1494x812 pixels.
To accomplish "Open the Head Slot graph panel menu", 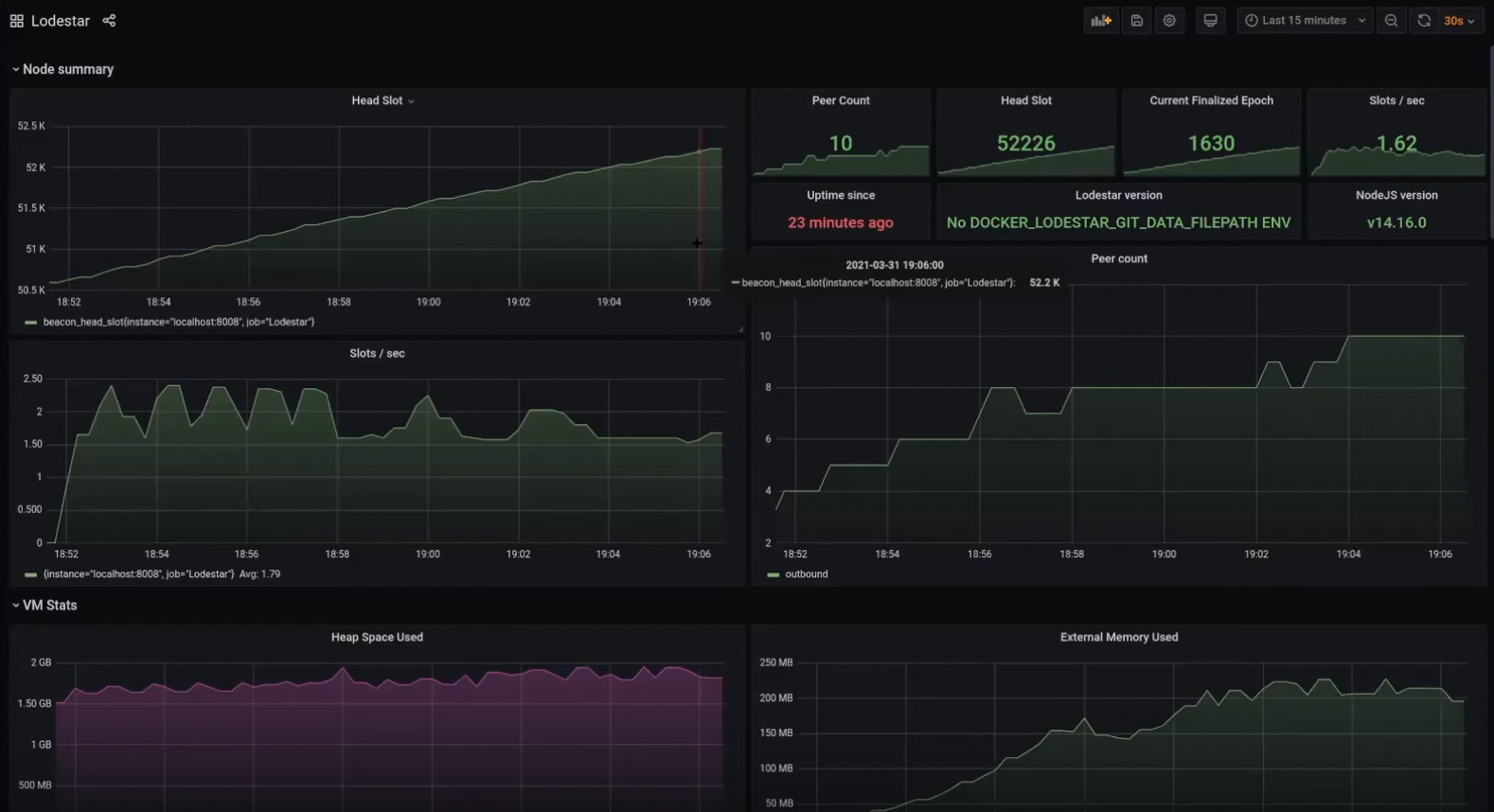I will 382,100.
